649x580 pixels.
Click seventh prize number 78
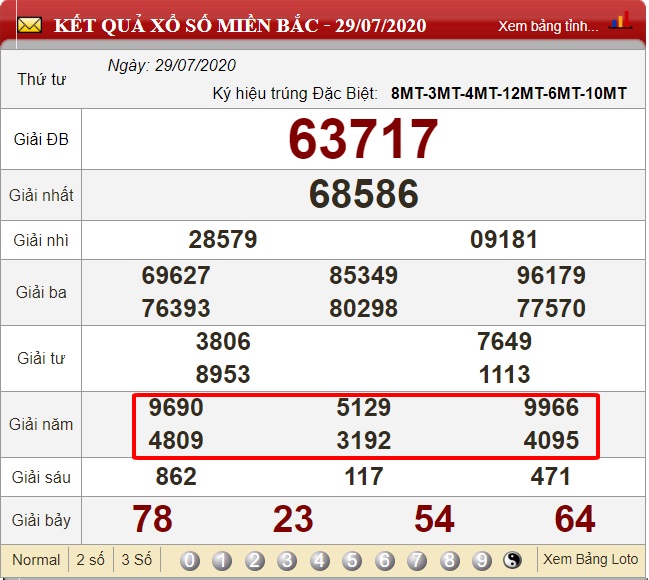tap(152, 519)
